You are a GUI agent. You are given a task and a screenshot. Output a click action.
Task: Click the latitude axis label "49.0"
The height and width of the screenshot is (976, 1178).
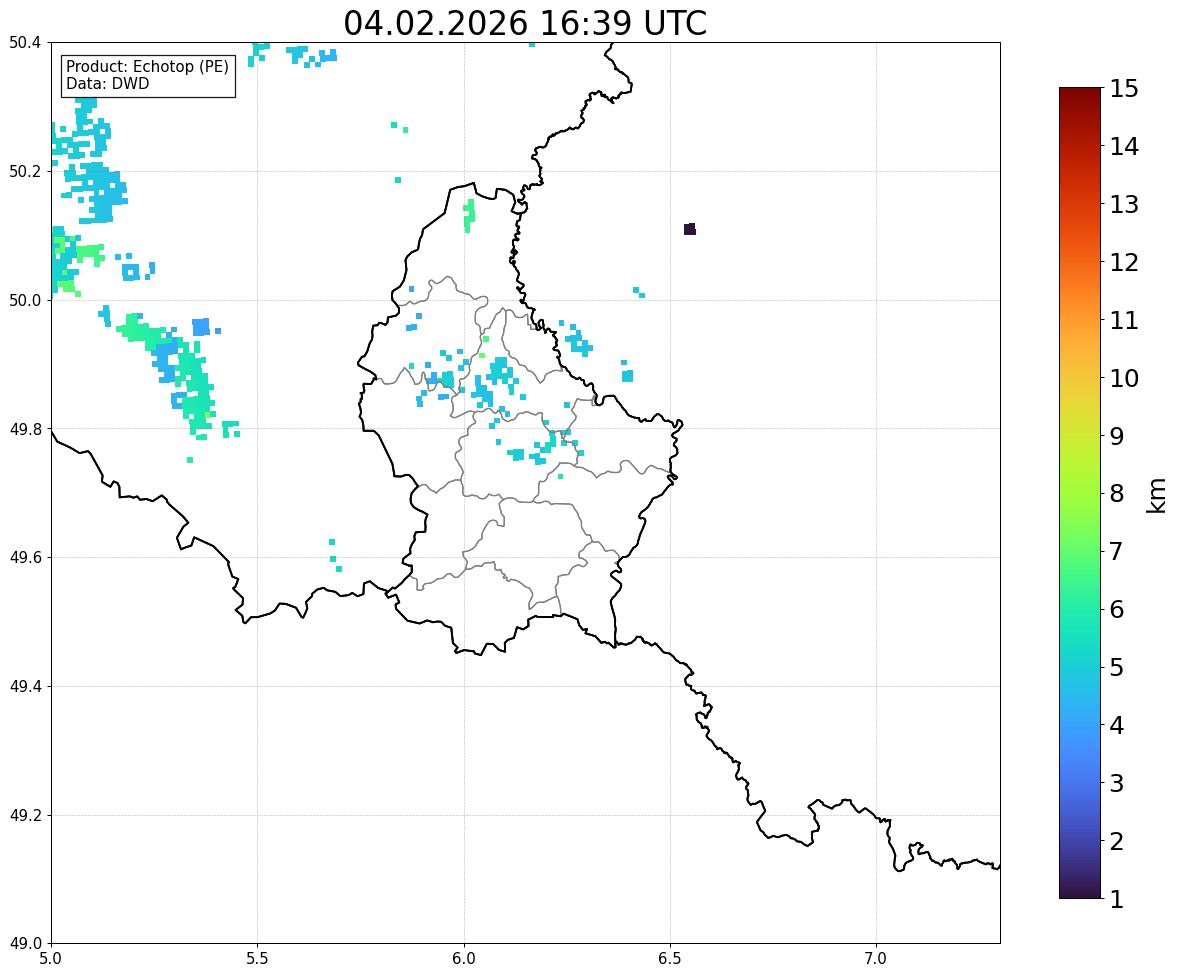click(x=25, y=944)
